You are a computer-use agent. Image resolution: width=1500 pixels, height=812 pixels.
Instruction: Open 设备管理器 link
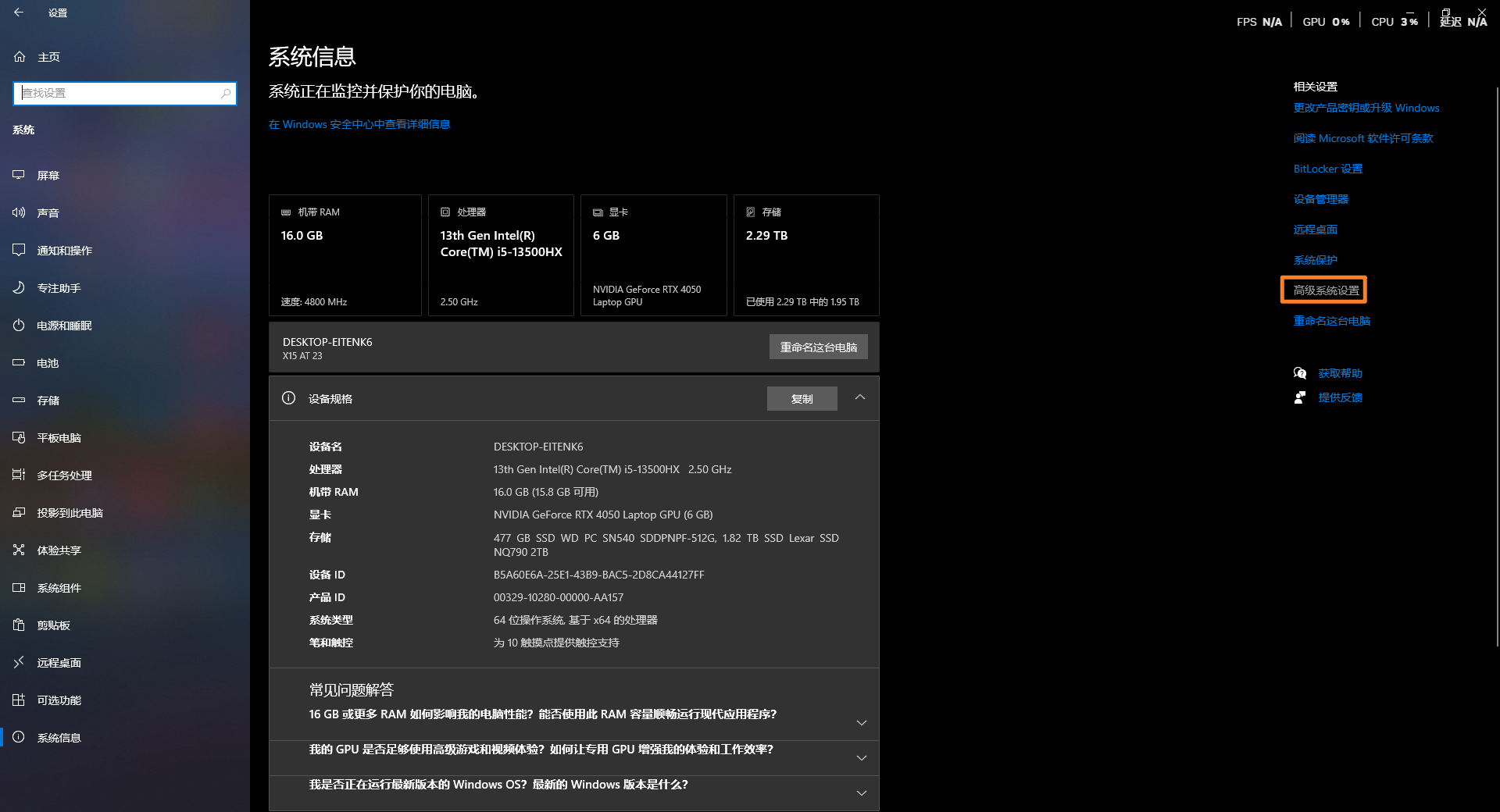click(1321, 199)
